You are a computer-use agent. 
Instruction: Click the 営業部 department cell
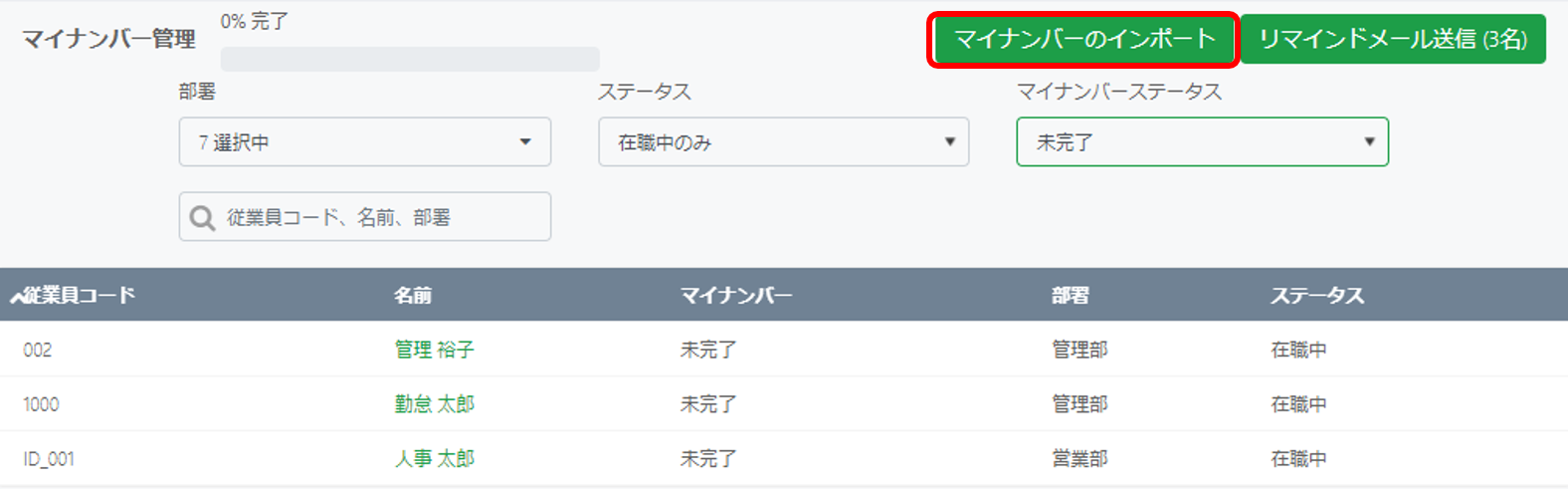(1079, 459)
